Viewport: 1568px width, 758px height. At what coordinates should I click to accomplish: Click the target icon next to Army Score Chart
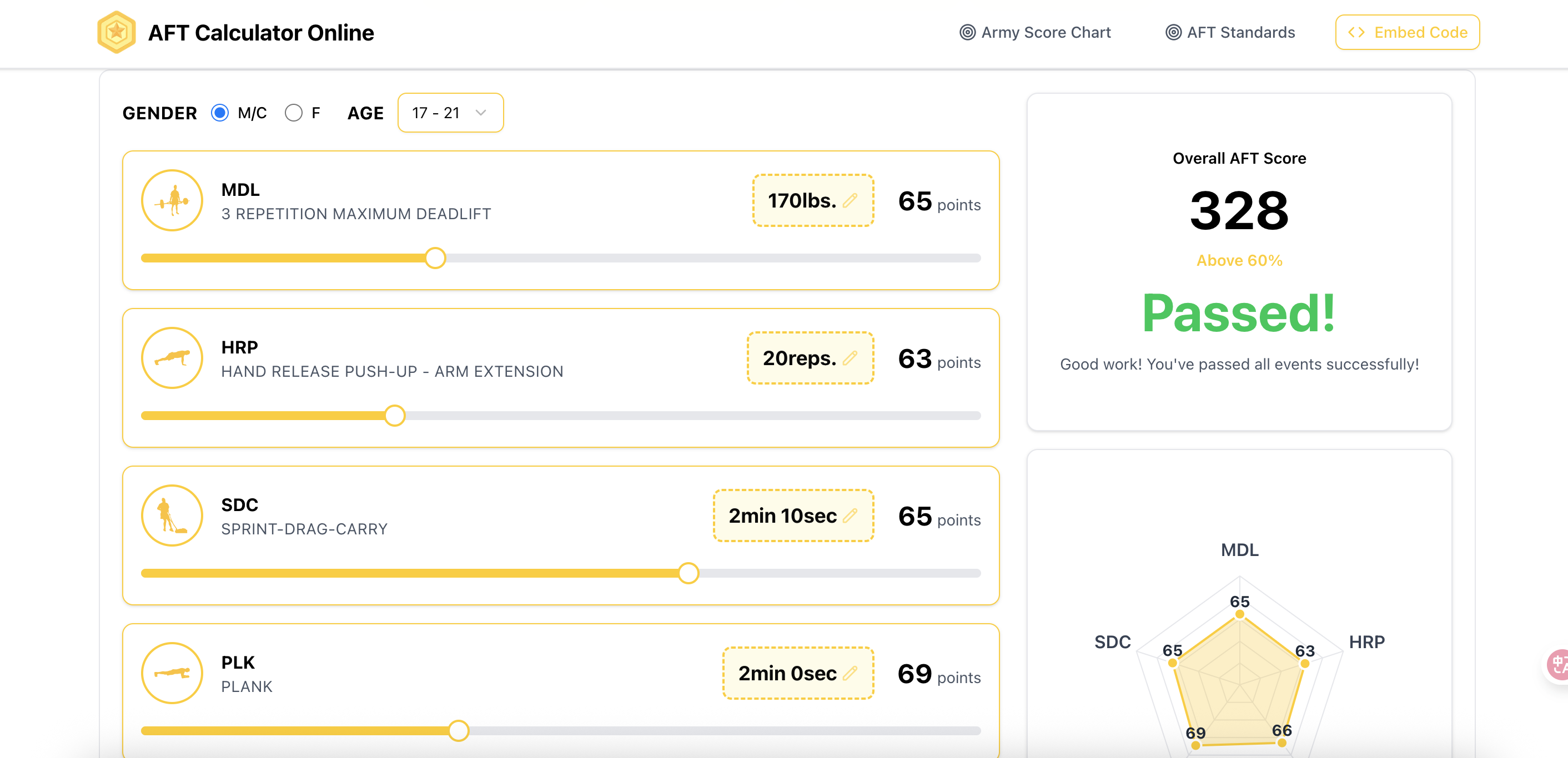pos(967,32)
